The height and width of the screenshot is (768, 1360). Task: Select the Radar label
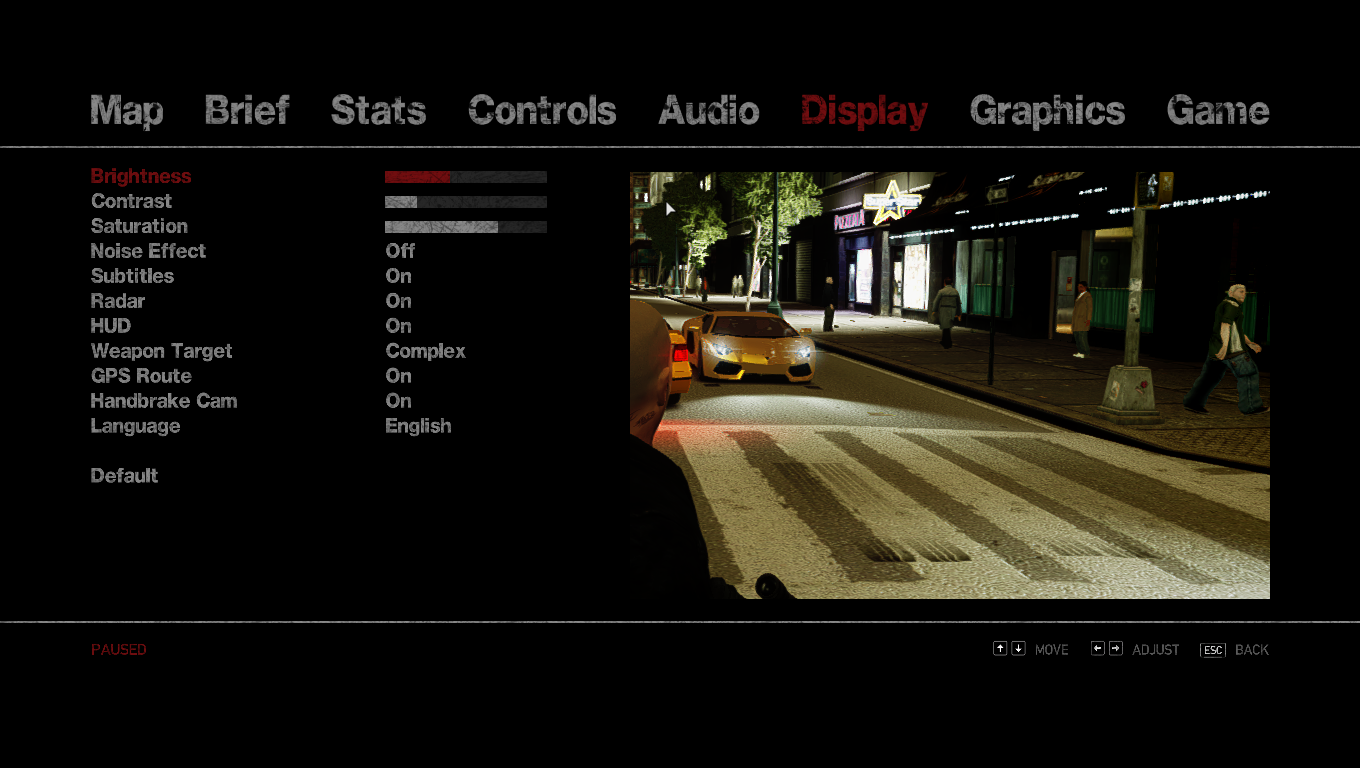[118, 301]
